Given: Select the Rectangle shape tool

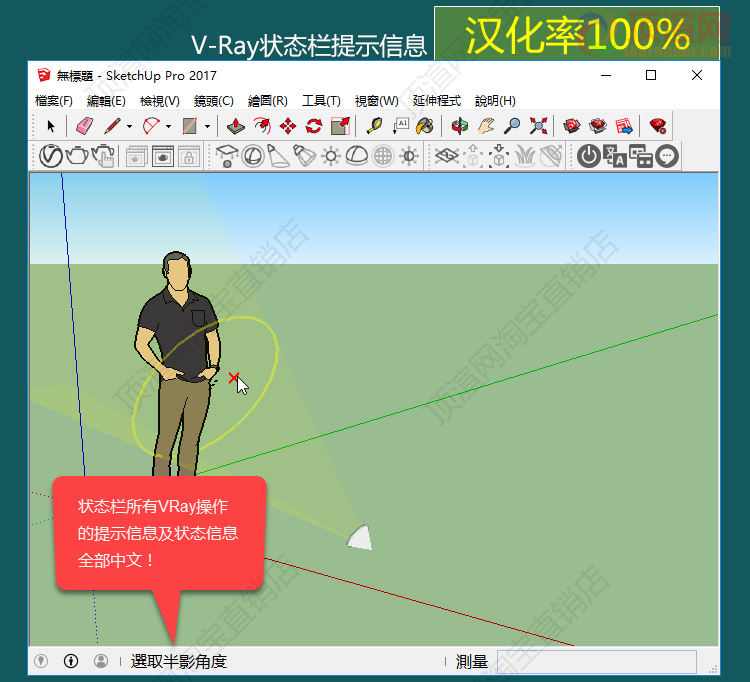Looking at the screenshot, I should pos(190,126).
